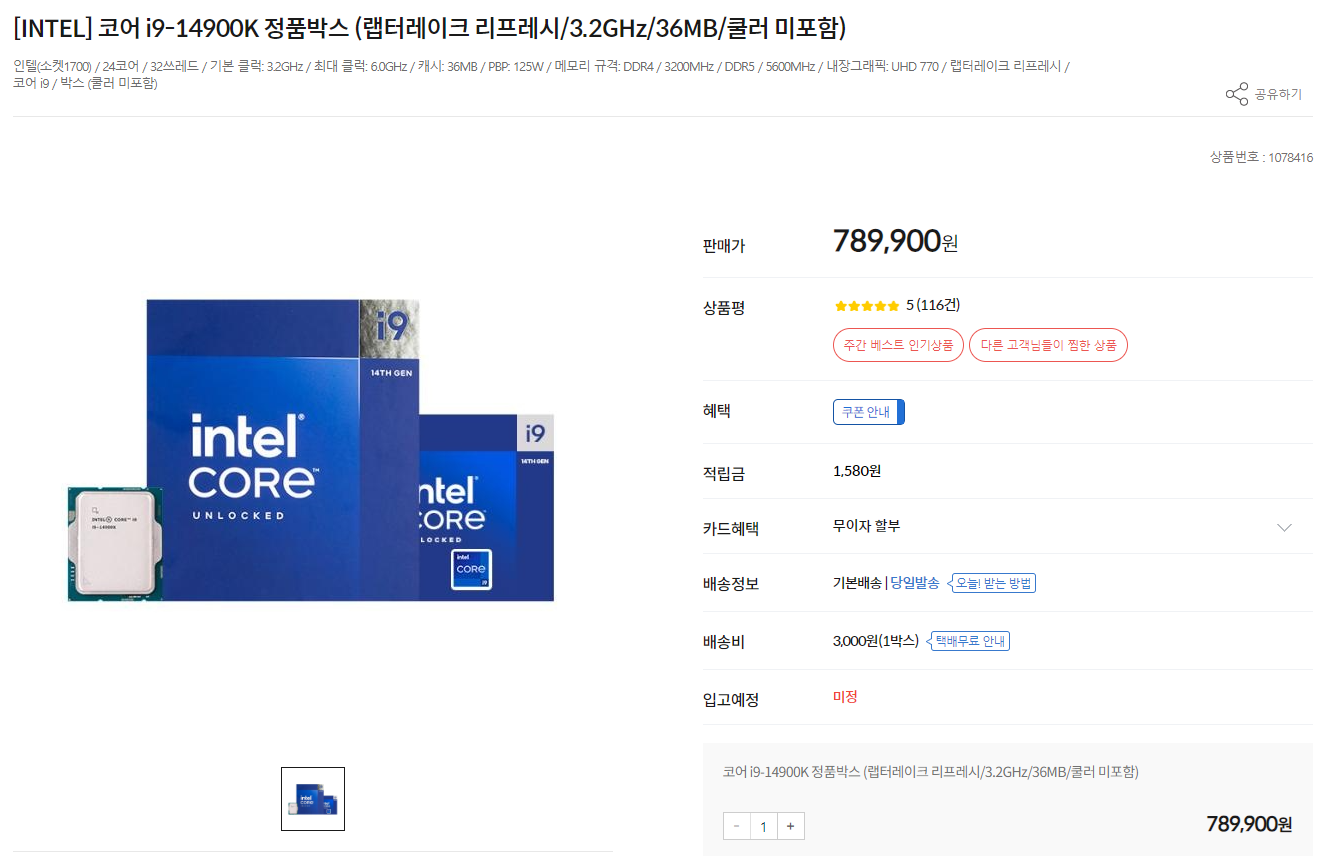Viewport: 1329px width, 856px height.
Task: Open the 오늘! 받는 방법 tooltip button
Action: click(x=992, y=583)
